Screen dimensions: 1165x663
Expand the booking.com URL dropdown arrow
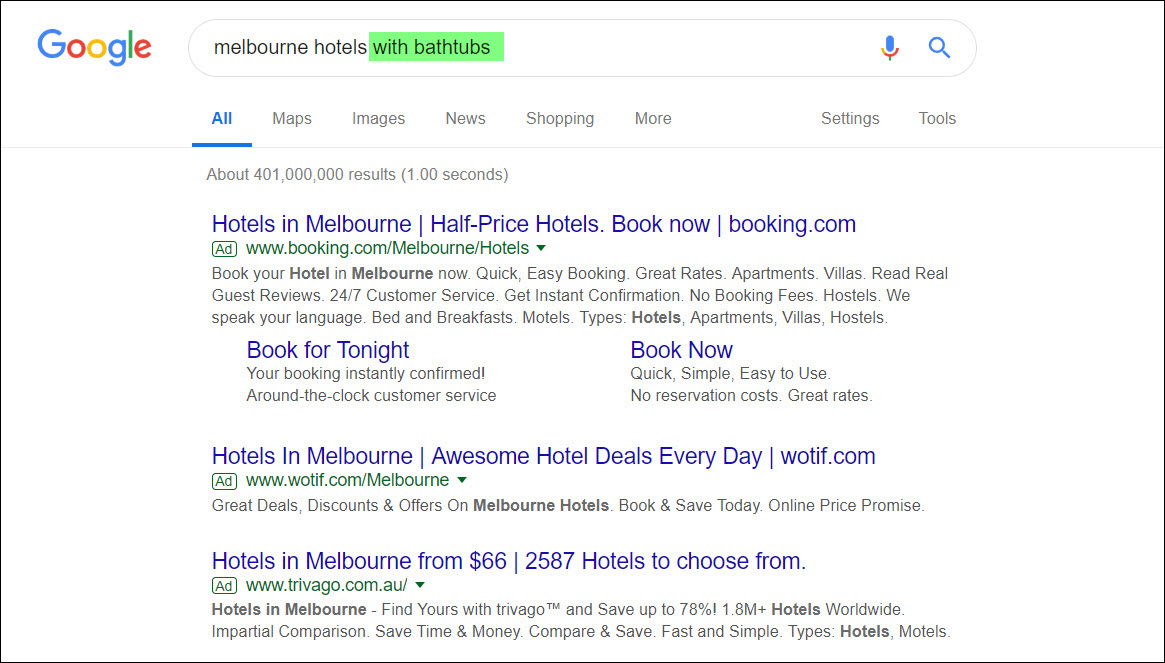[541, 248]
